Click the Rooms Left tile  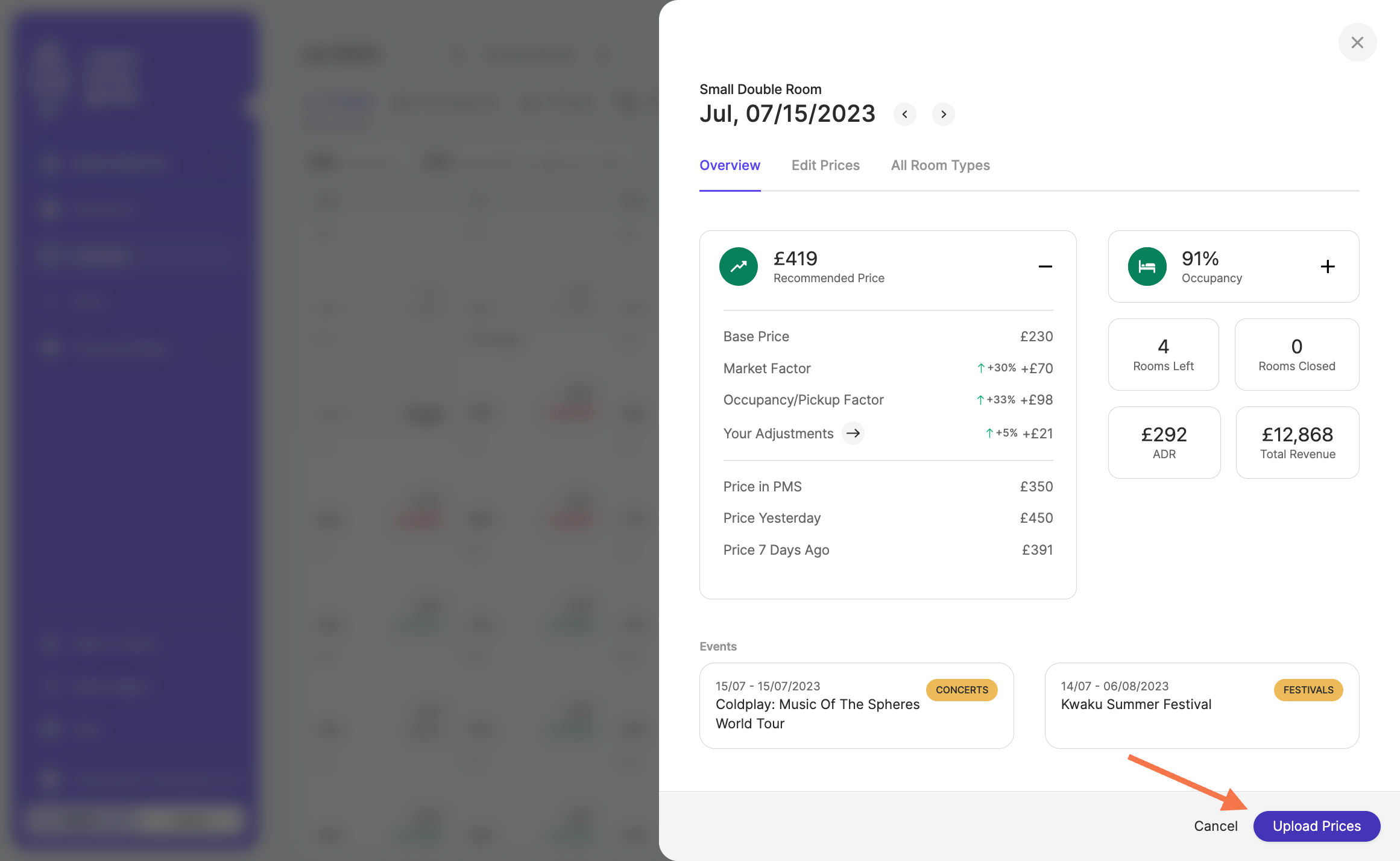[x=1164, y=355]
